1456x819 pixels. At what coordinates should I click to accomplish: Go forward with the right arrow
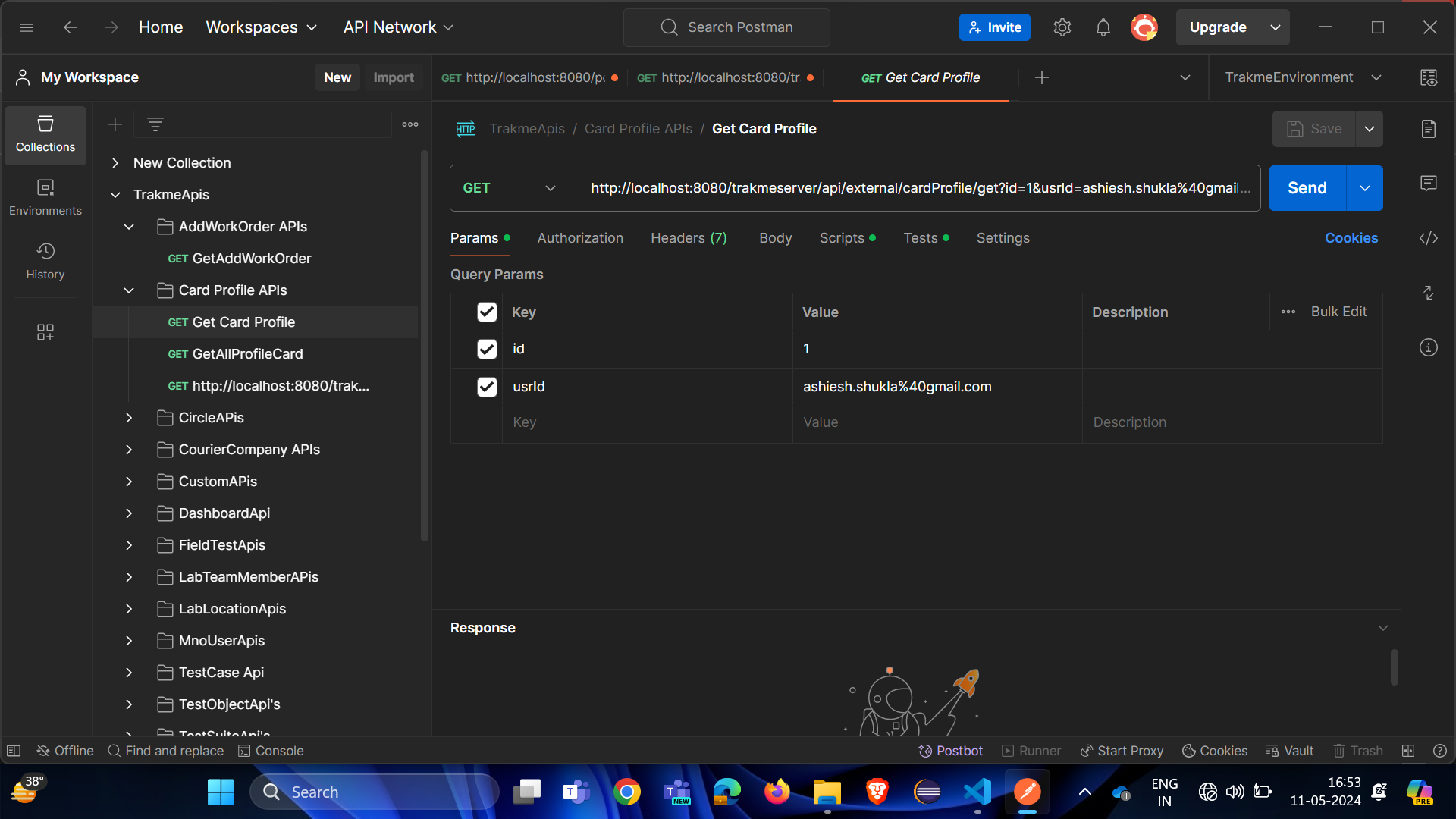(111, 27)
